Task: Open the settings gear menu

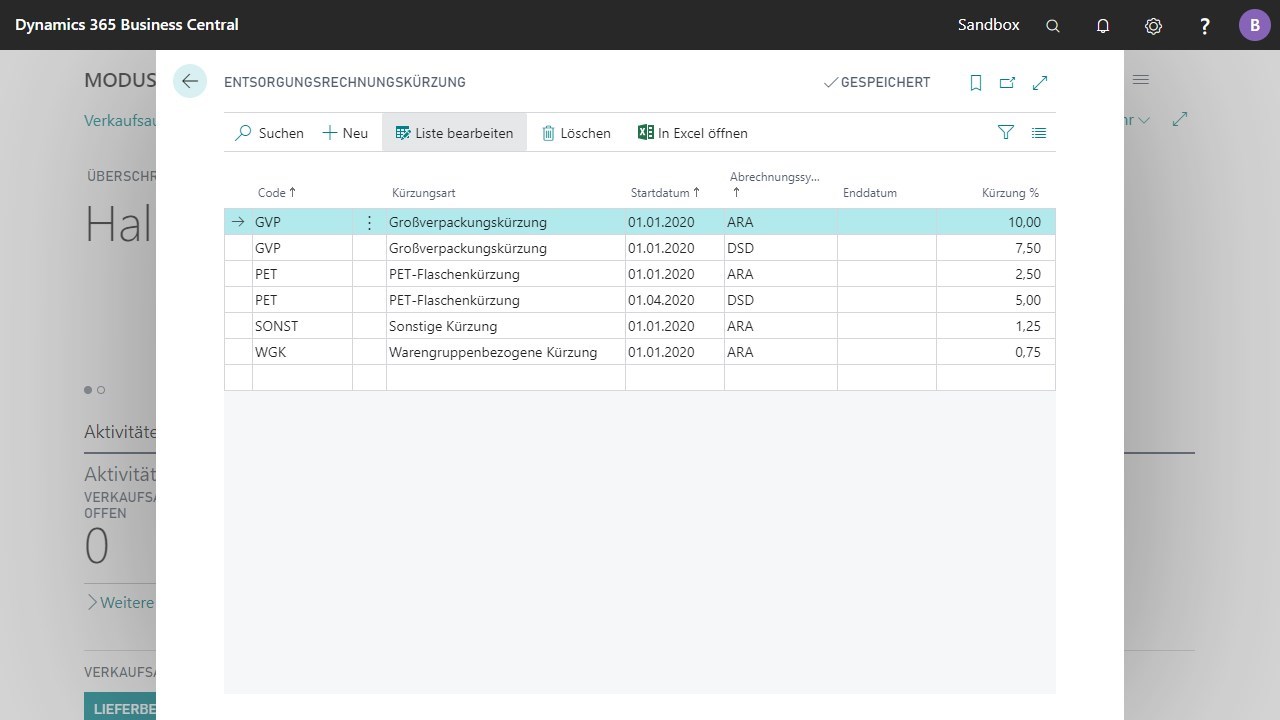Action: point(1153,26)
